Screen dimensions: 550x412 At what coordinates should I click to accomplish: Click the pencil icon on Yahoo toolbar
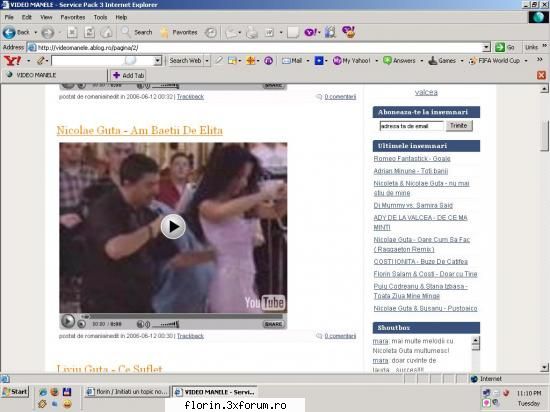coord(40,61)
